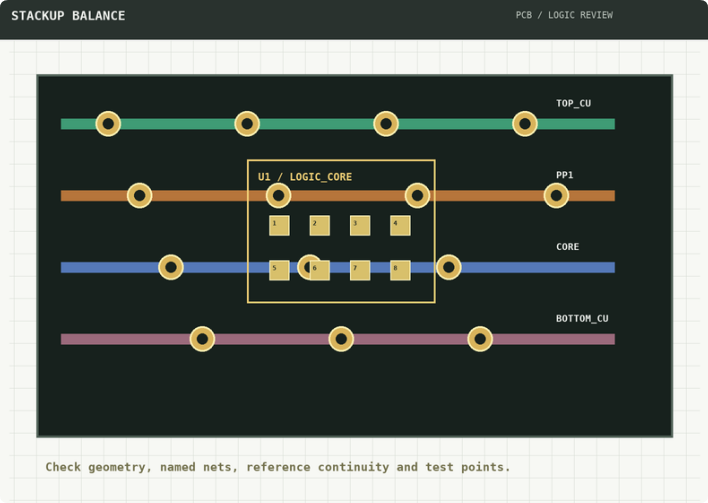Select the green TOP_CU copper trace
Screen dimensions: 708x503
tap(338, 124)
